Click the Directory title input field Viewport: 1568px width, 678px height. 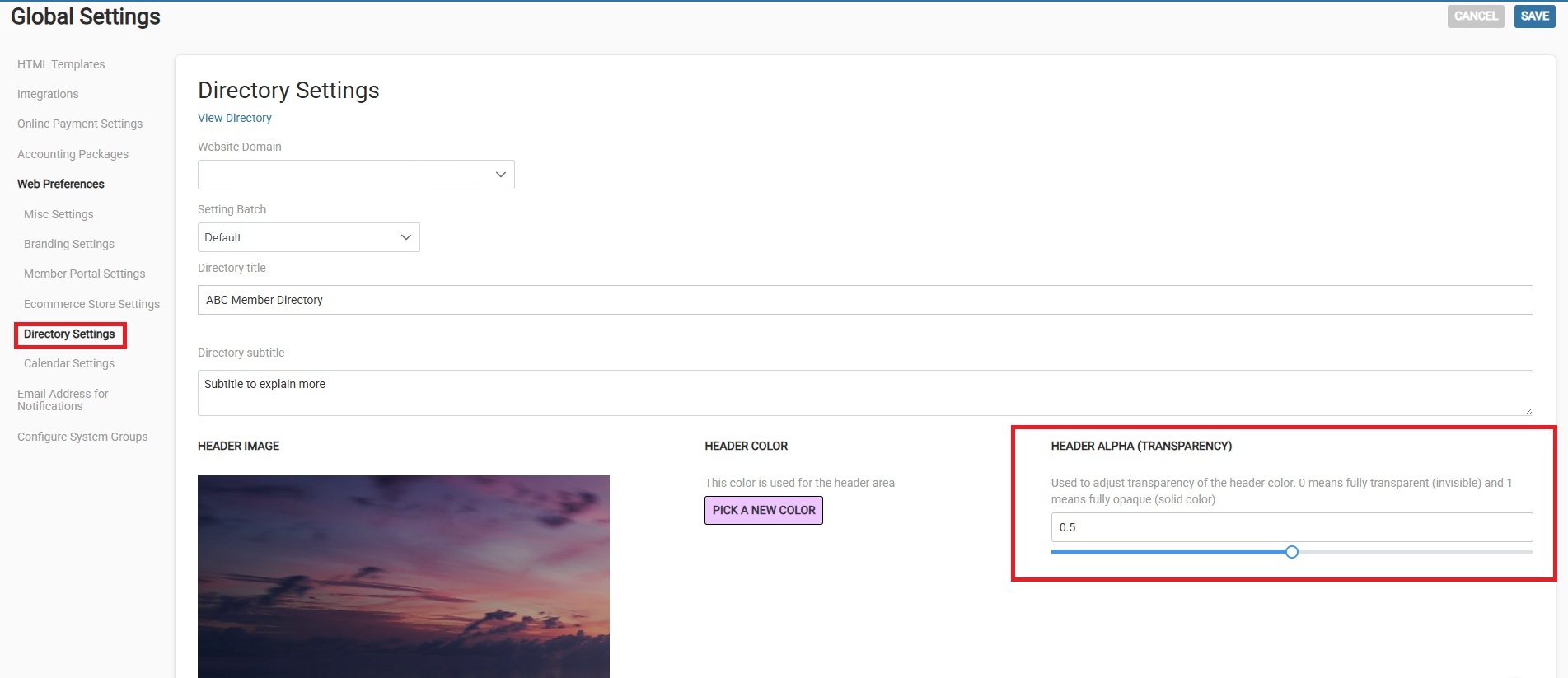pos(864,300)
